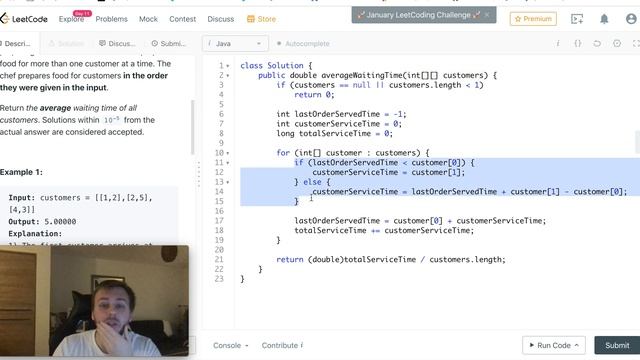This screenshot has width=640, height=360.
Task: Open the Explore menu item
Action: pos(71,19)
